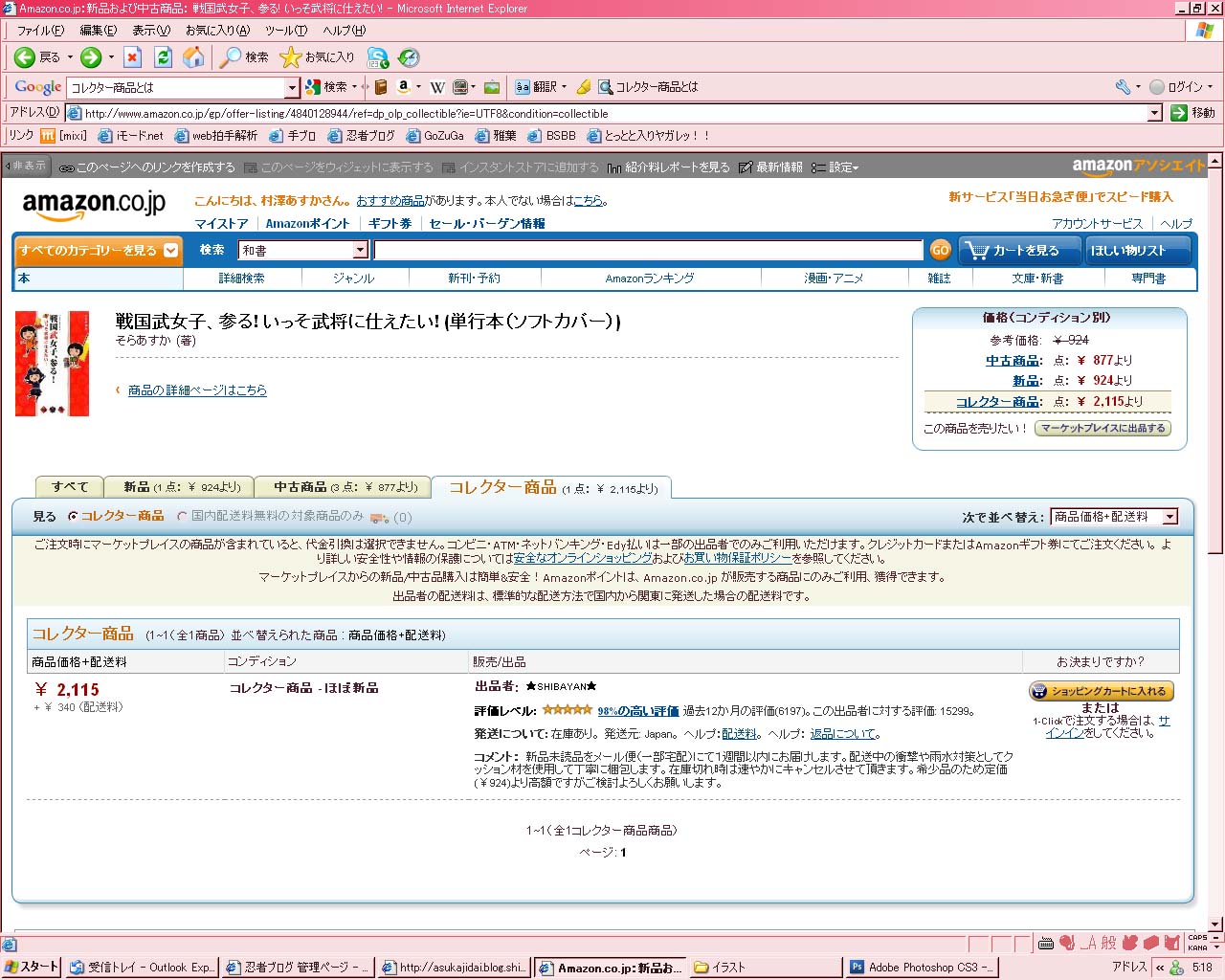The width and height of the screenshot is (1225, 980).
Task: Open the Forward button history dropdown arrow
Action: click(x=111, y=57)
